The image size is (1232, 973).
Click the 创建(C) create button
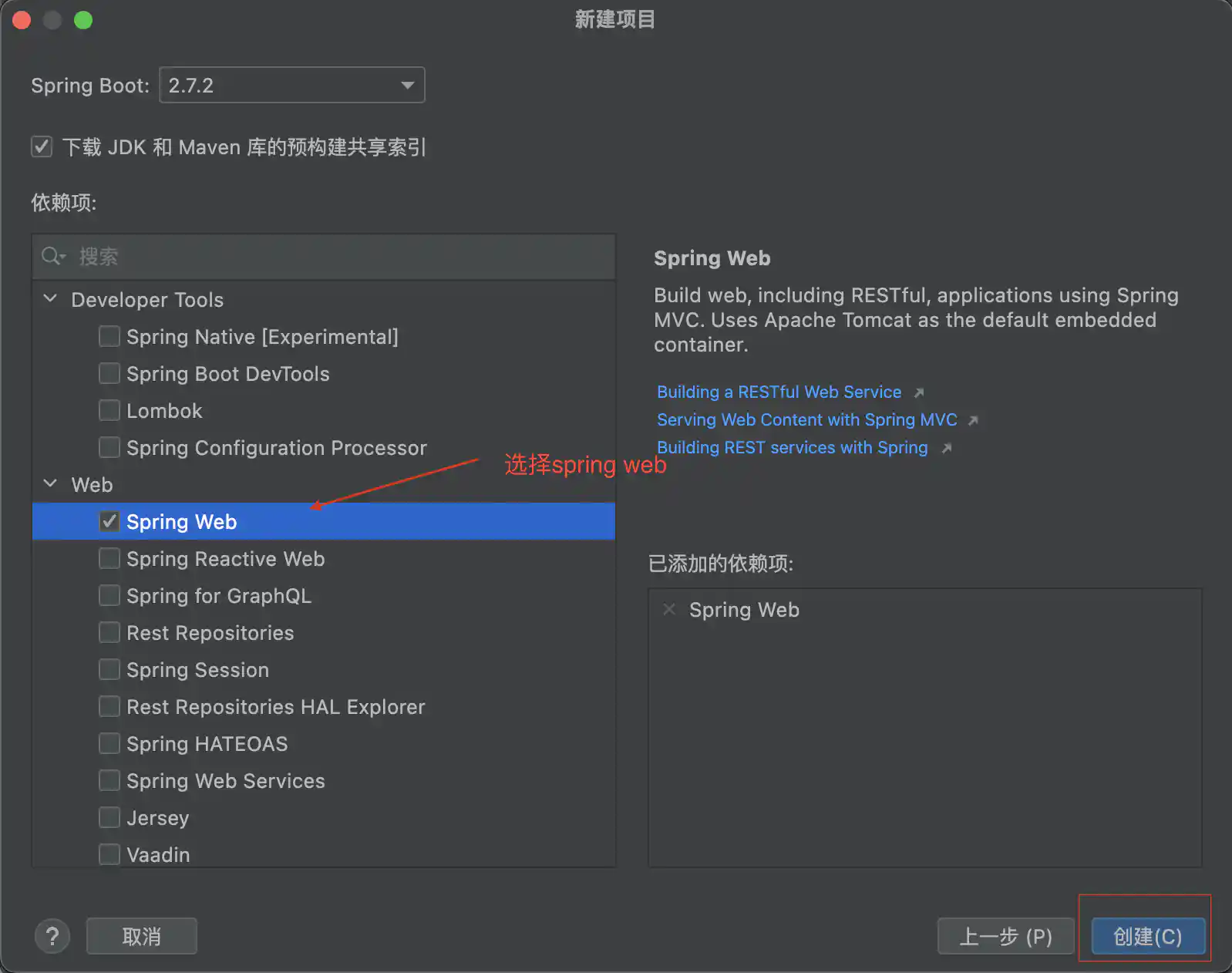(x=1147, y=937)
